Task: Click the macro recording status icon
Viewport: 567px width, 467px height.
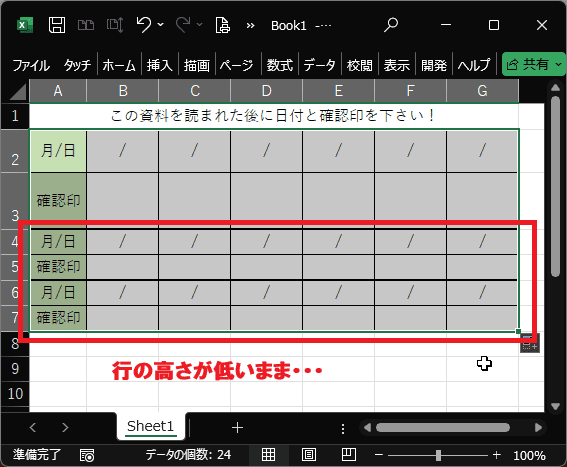Action: [x=87, y=455]
